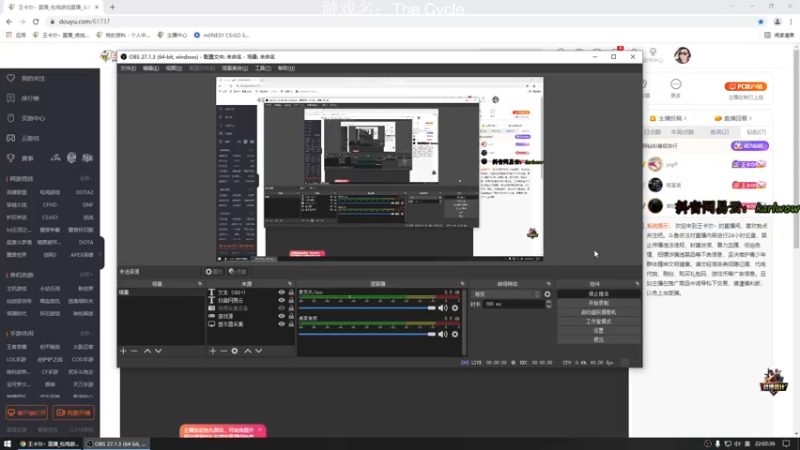Open 排行榜 icon in Douyu sidebar
This screenshot has height=450, width=800.
[x=11, y=98]
